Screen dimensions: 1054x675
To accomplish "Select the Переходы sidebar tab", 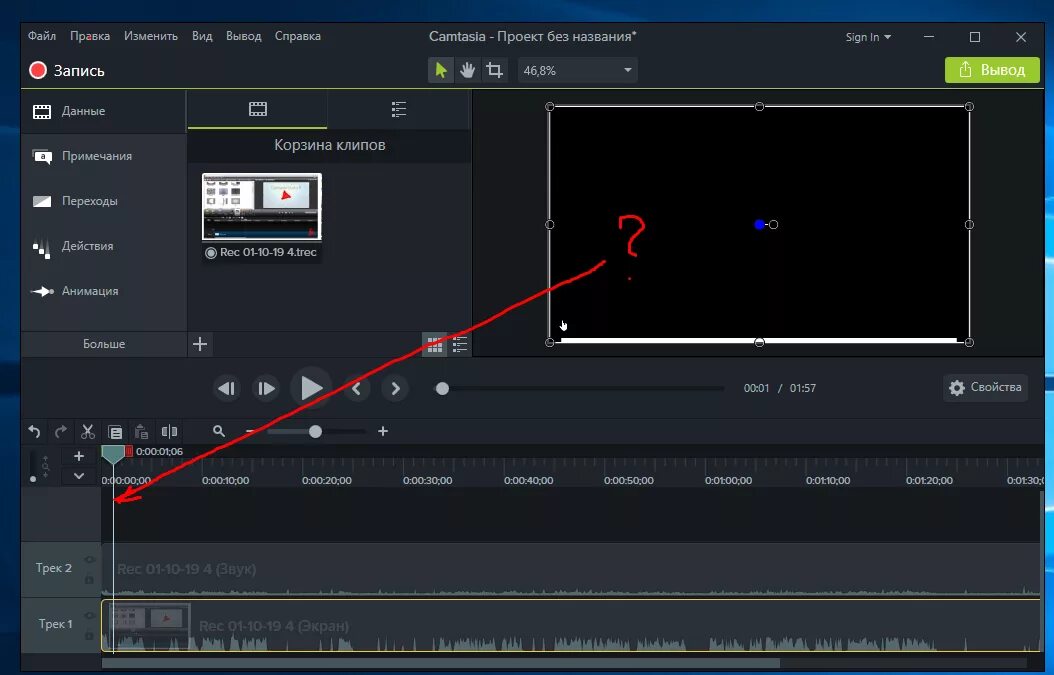I will click(104, 201).
